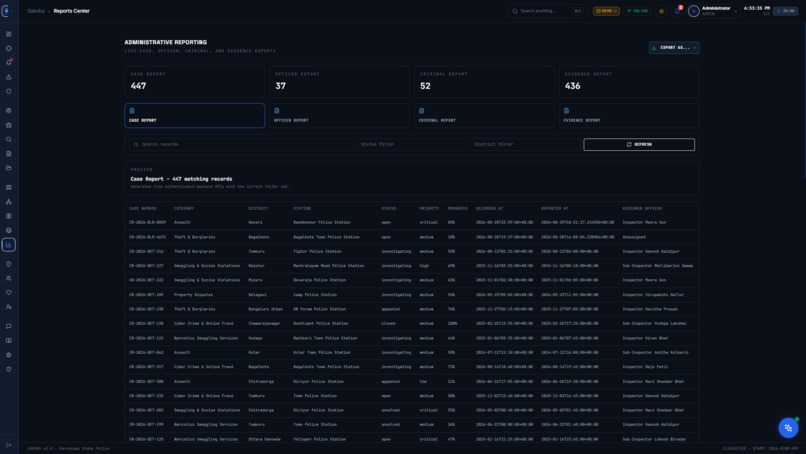Switch to the Officer Report tab

(339, 116)
